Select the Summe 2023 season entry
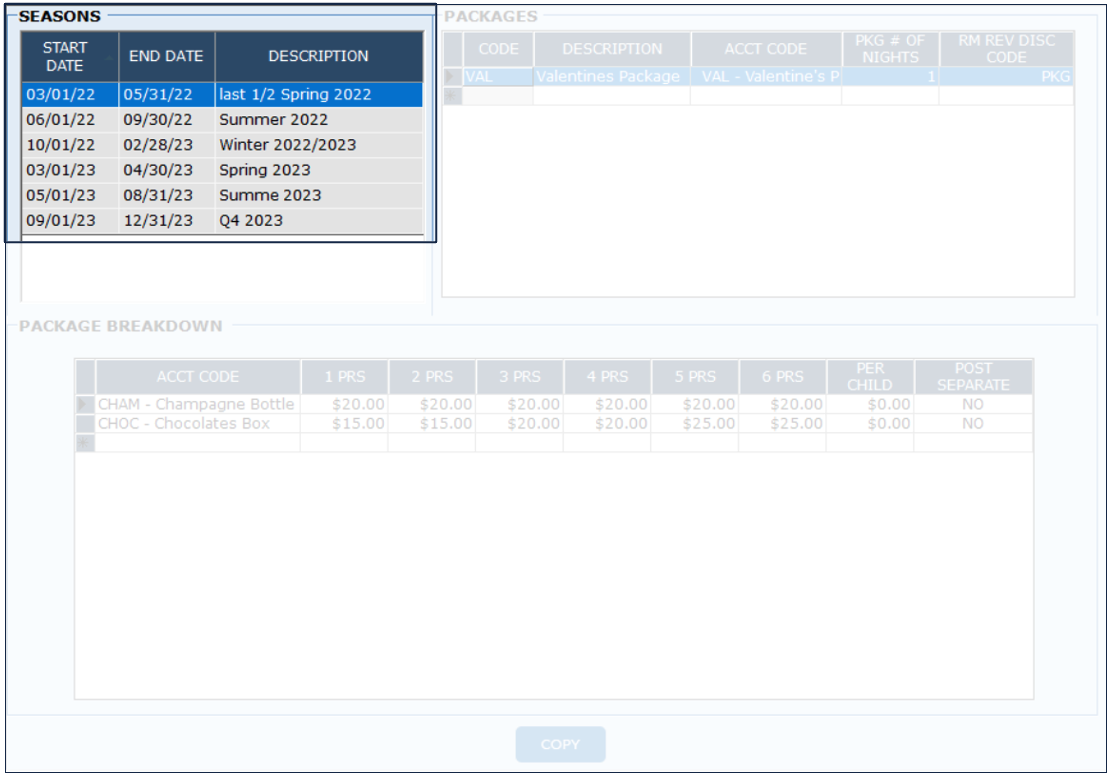Screen dimensions: 1111x777 [270, 195]
